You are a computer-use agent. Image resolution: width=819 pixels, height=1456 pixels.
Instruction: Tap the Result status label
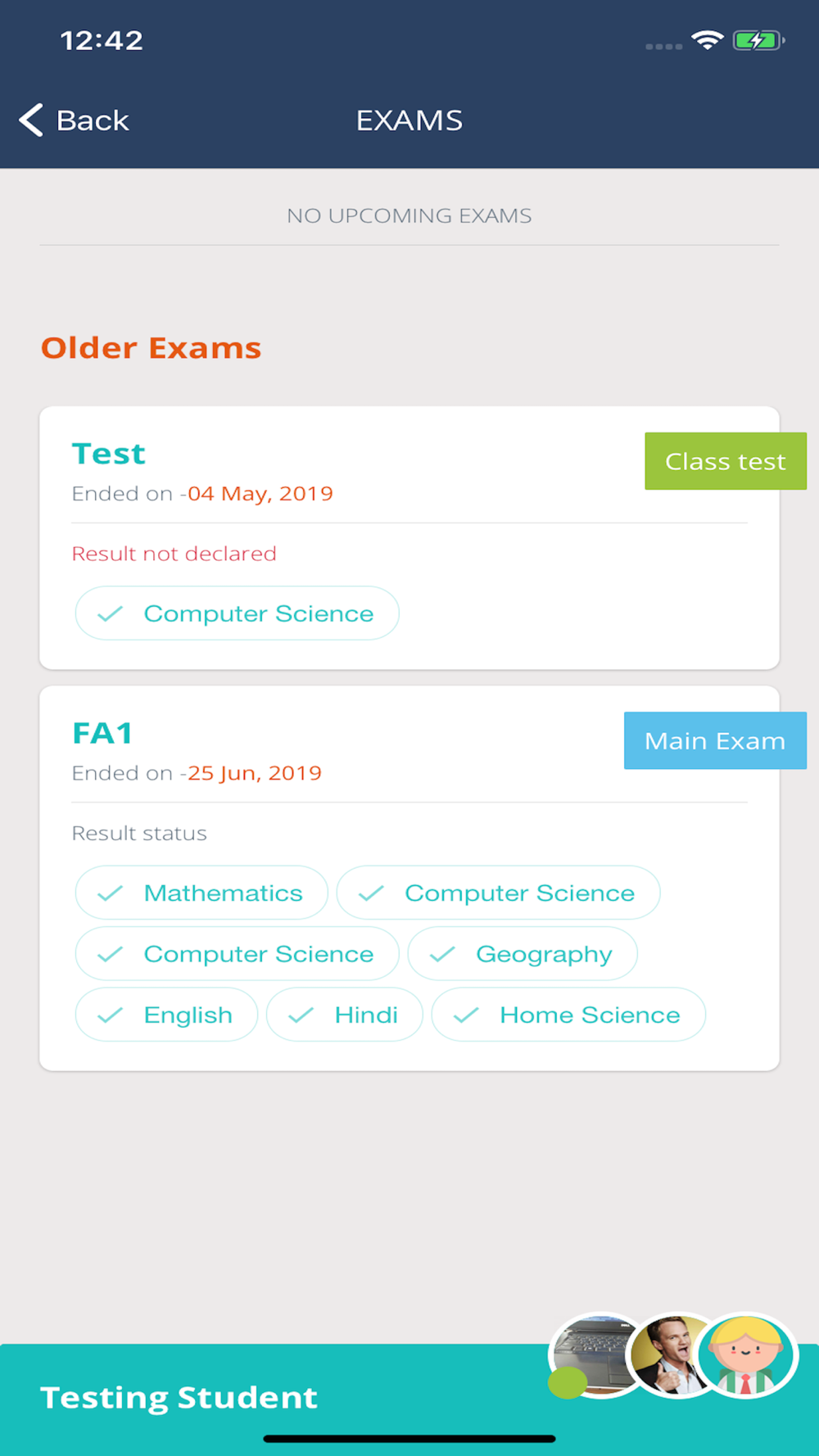coord(139,833)
